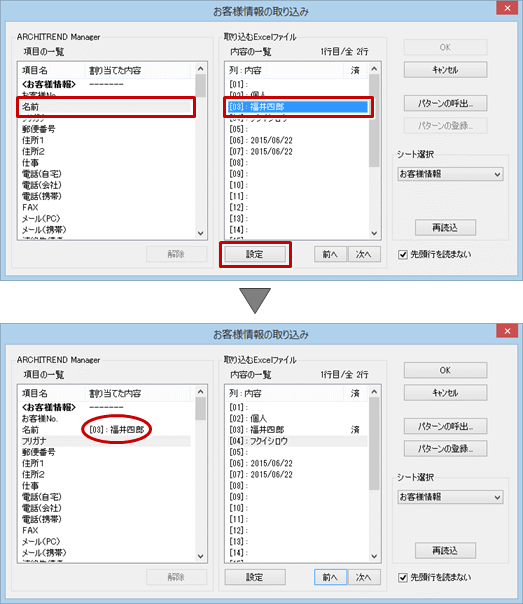523x604 pixels.
Task: Click キャンセル button in upper dialog
Action: point(445,70)
